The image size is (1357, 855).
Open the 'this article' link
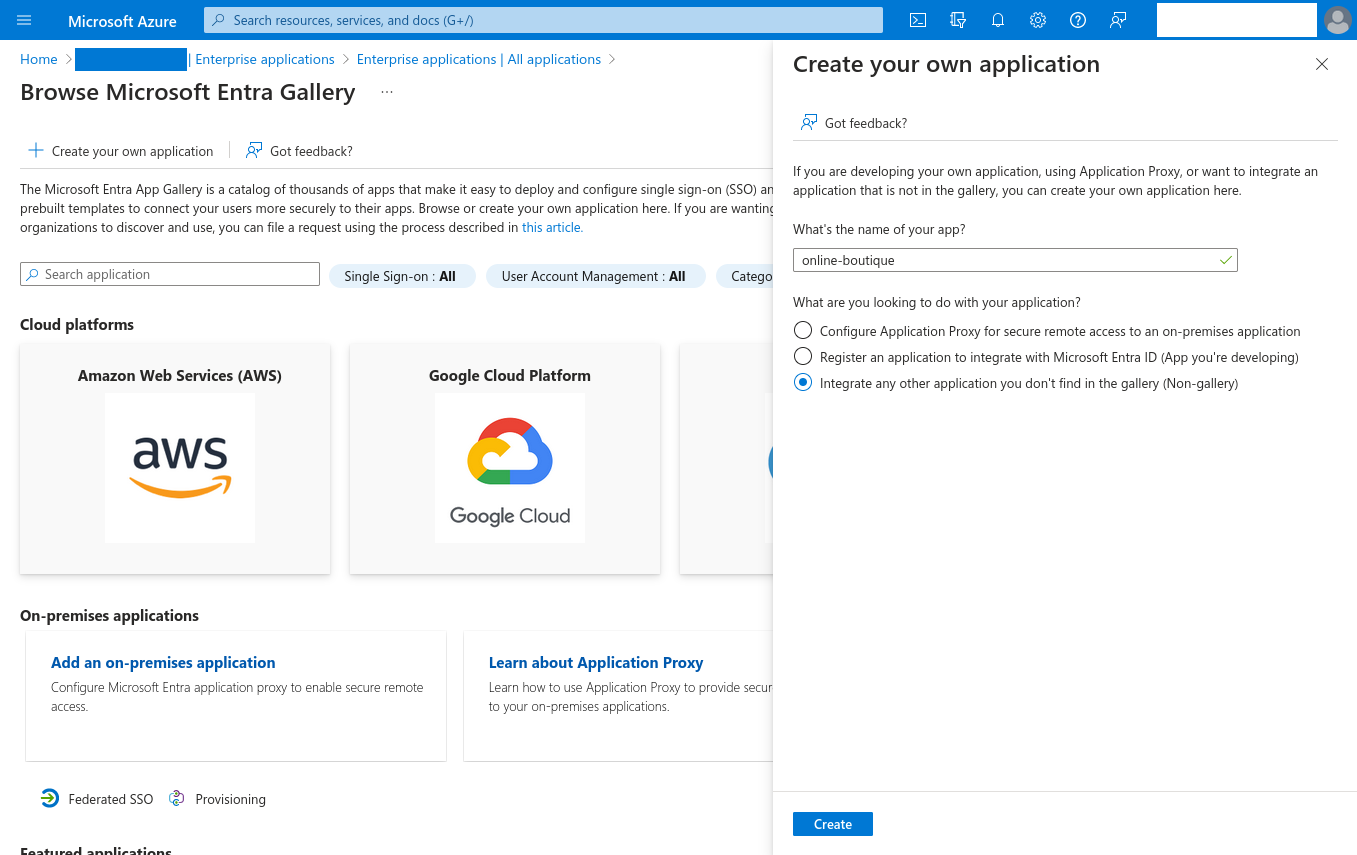(x=552, y=227)
